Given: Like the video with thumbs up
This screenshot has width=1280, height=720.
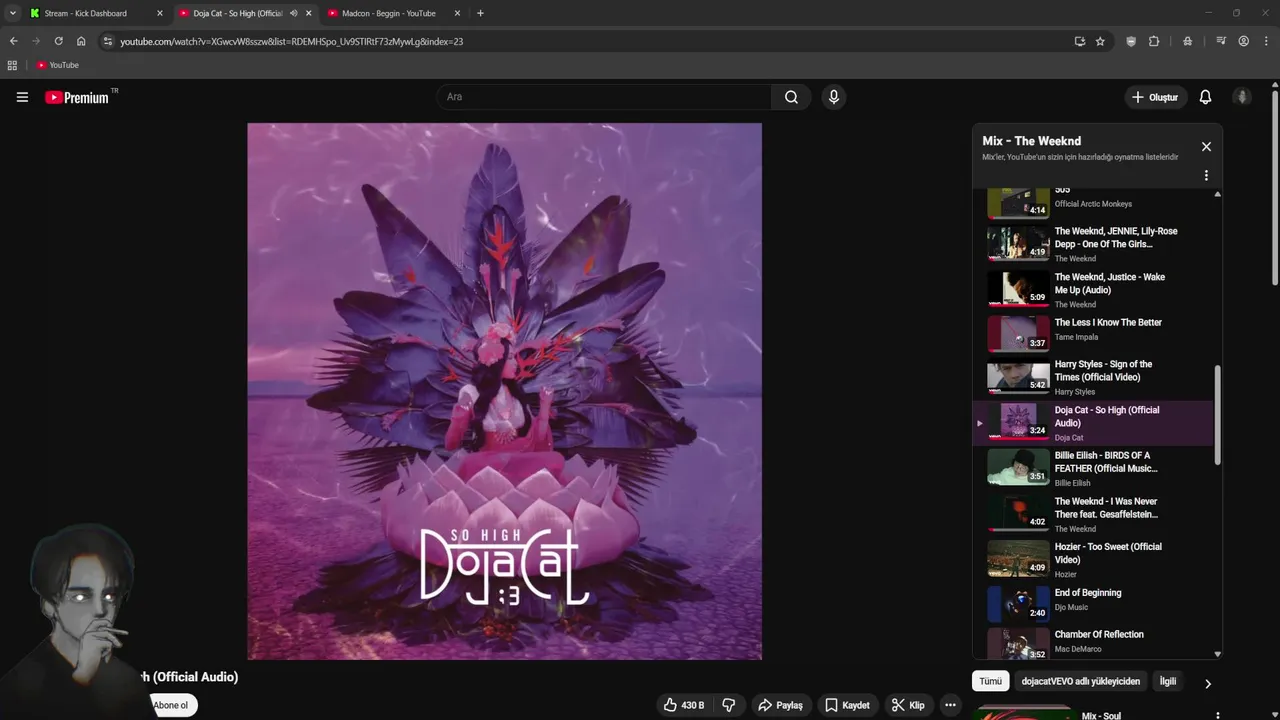Looking at the screenshot, I should point(683,705).
